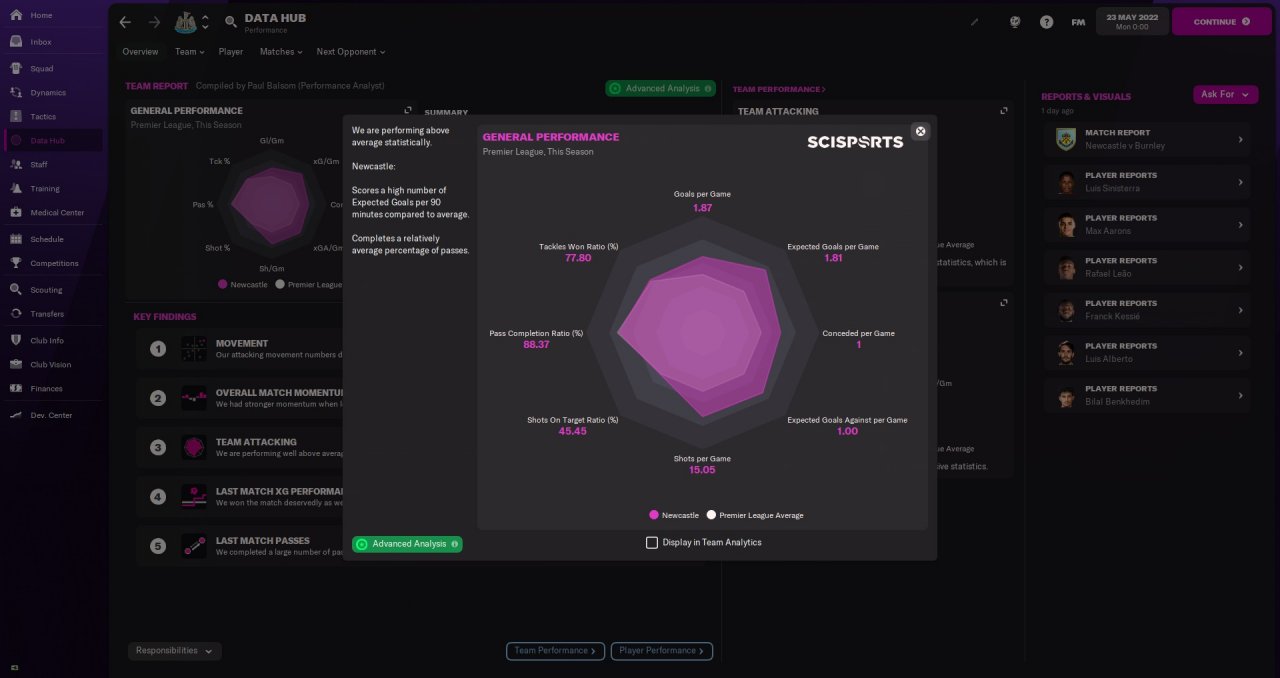
Task: Go forward with the right arrow
Action: pyautogui.click(x=154, y=22)
